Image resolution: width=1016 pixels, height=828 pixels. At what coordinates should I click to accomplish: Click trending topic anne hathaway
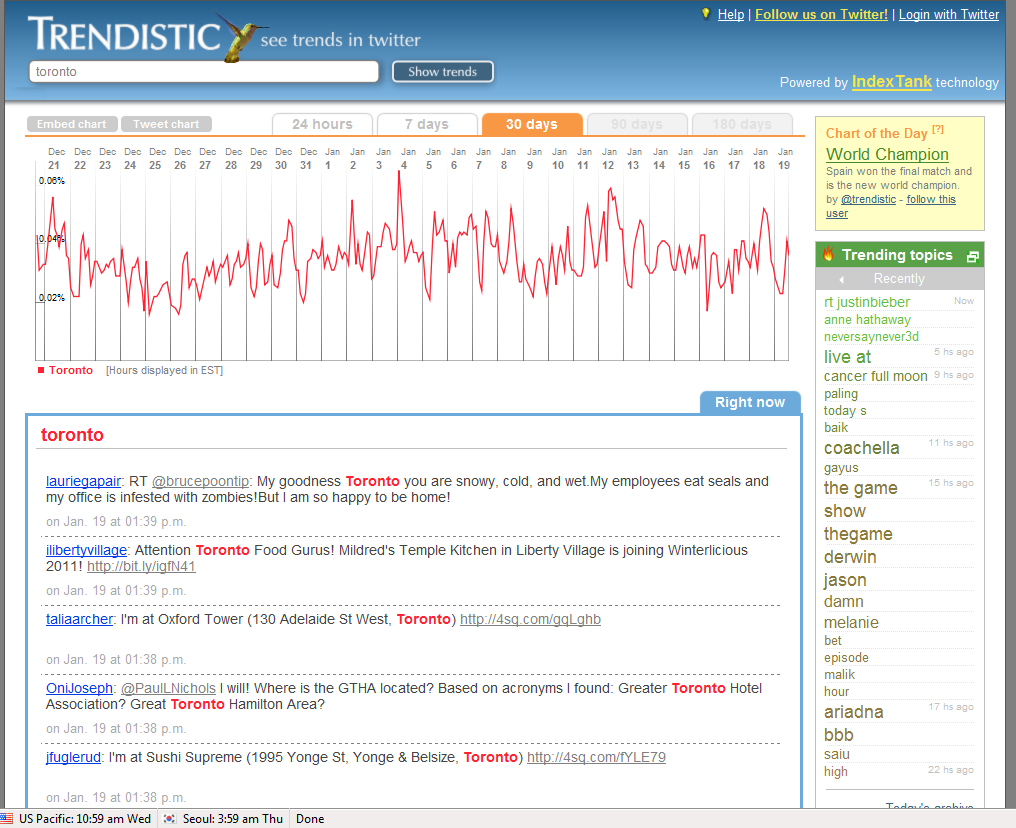867,319
